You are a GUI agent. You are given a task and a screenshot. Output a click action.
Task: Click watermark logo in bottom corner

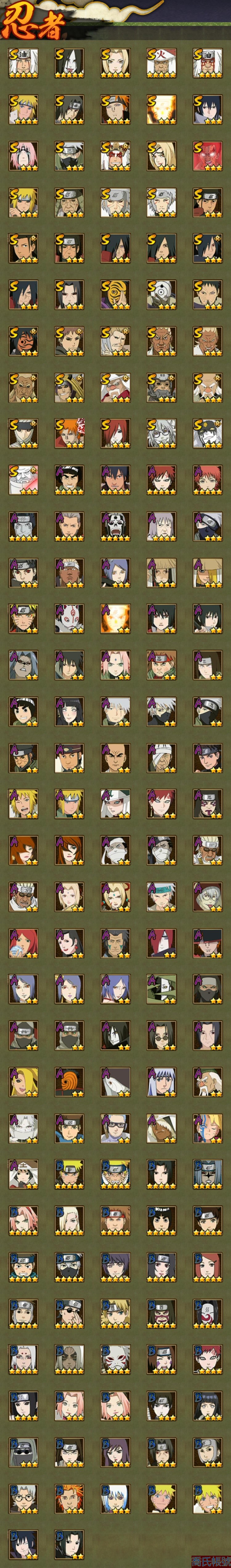[x=210, y=1561]
